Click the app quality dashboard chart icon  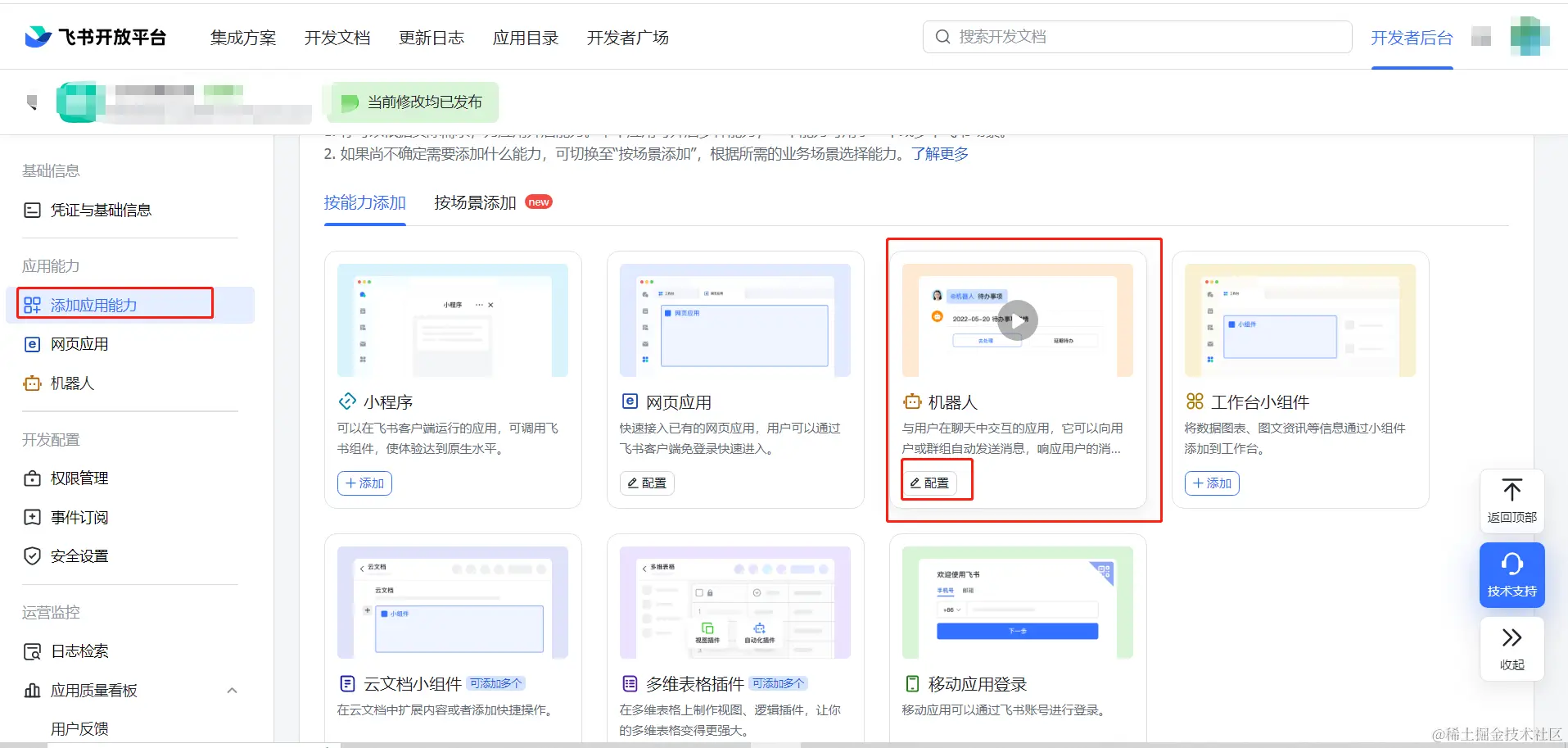click(x=32, y=691)
